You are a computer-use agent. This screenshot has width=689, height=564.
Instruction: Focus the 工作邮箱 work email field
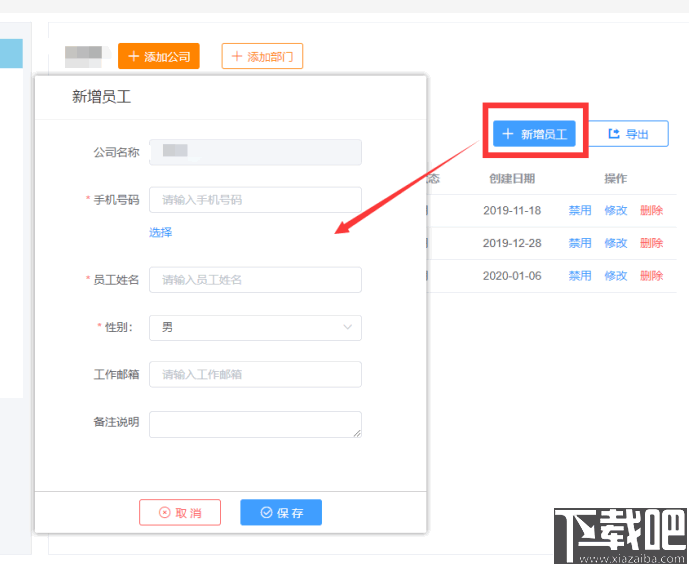coord(255,374)
